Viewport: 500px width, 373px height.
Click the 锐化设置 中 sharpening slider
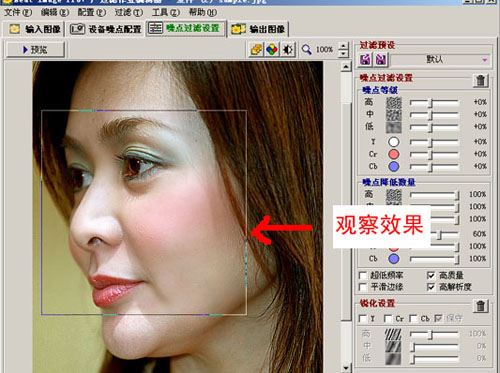point(434,347)
